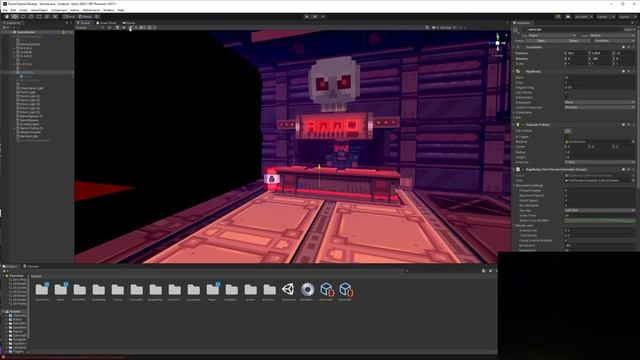Toggle the Capsule Collider enabled checkbox
This screenshot has height=360, width=640.
(x=522, y=125)
